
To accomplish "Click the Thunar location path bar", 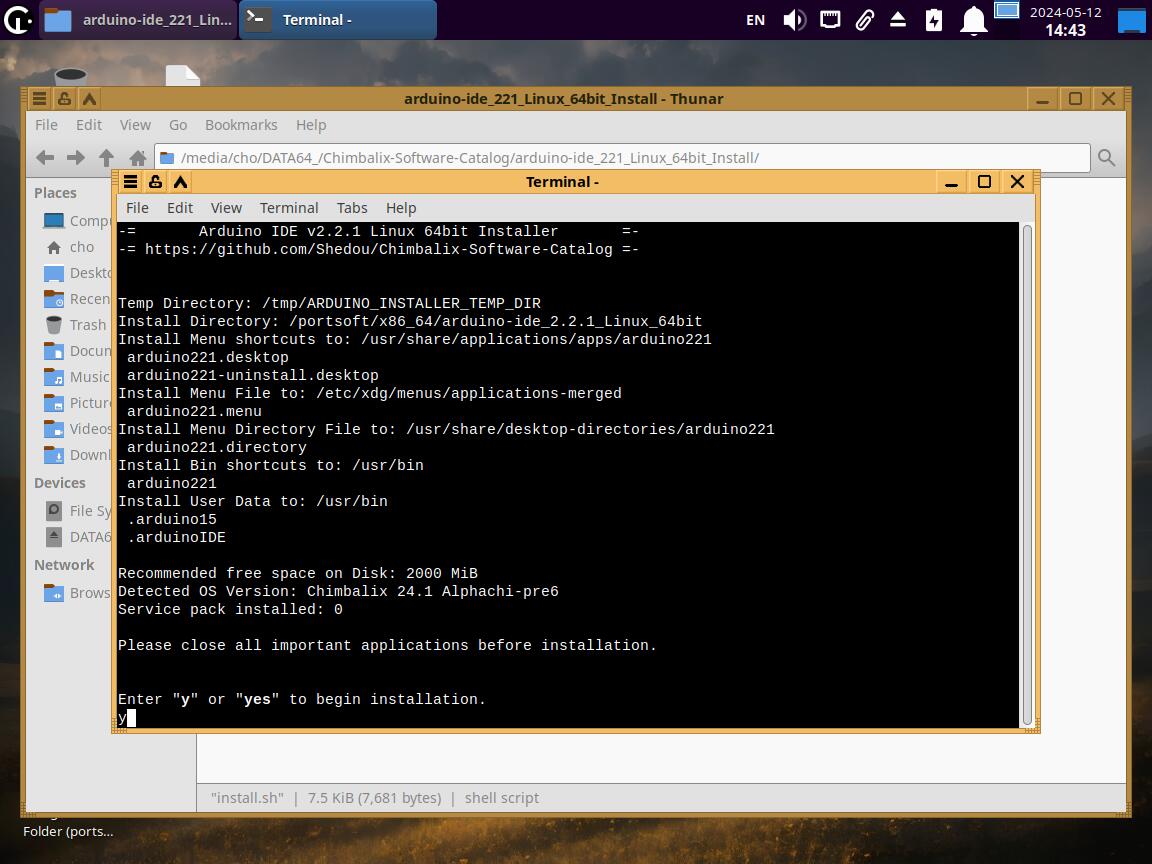I will point(622,158).
